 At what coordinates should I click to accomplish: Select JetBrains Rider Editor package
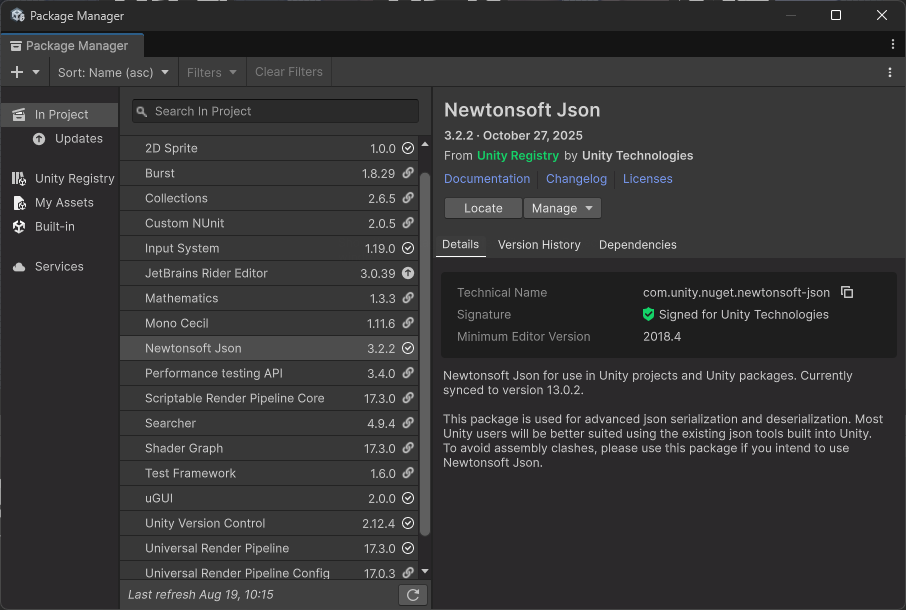coord(269,273)
